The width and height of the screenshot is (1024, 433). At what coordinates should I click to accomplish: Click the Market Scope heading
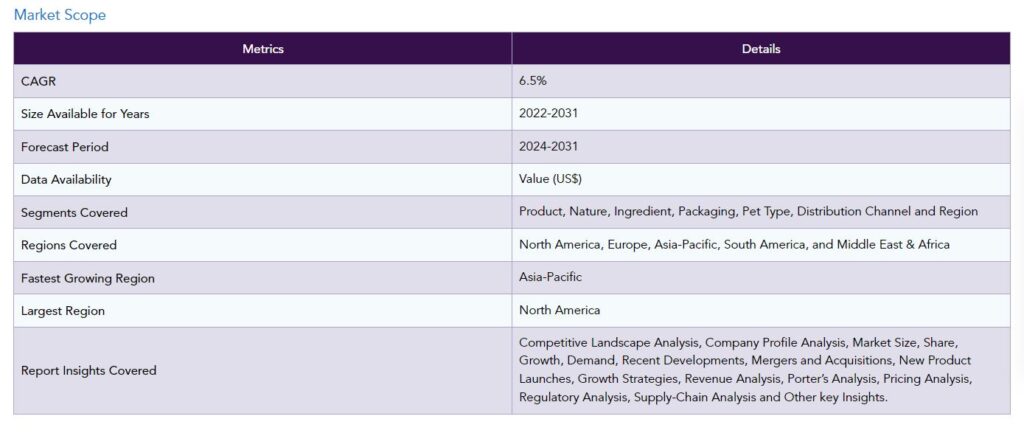click(60, 15)
